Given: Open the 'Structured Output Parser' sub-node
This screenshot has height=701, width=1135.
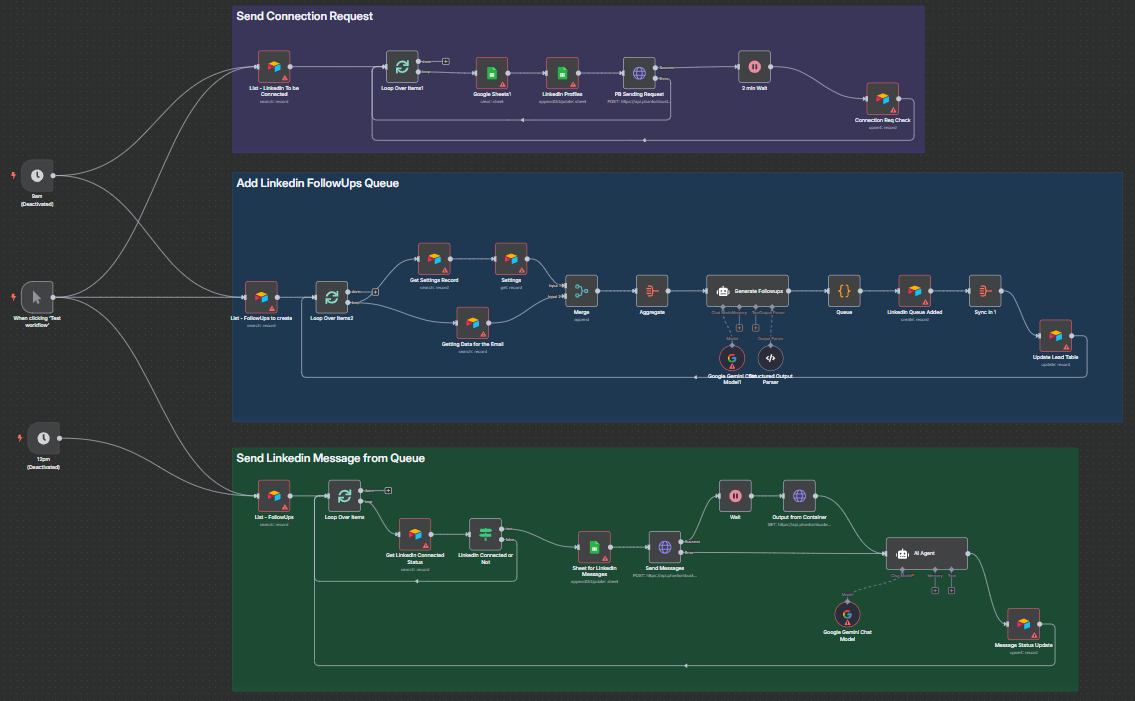Looking at the screenshot, I should [x=770, y=358].
